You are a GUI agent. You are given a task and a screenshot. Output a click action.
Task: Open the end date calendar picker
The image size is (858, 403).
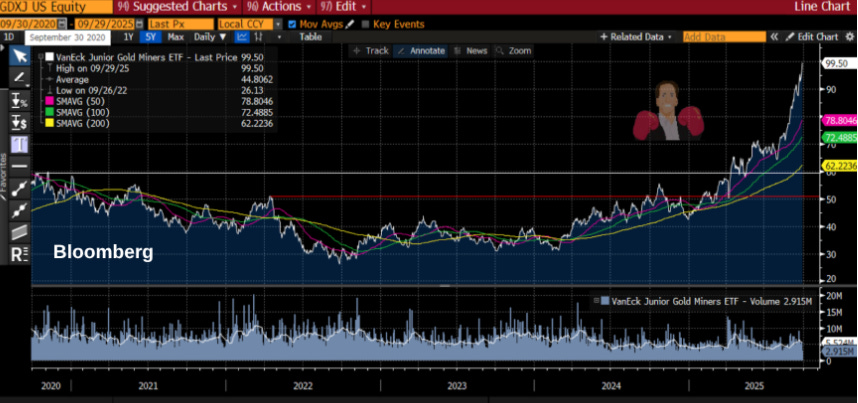click(140, 24)
